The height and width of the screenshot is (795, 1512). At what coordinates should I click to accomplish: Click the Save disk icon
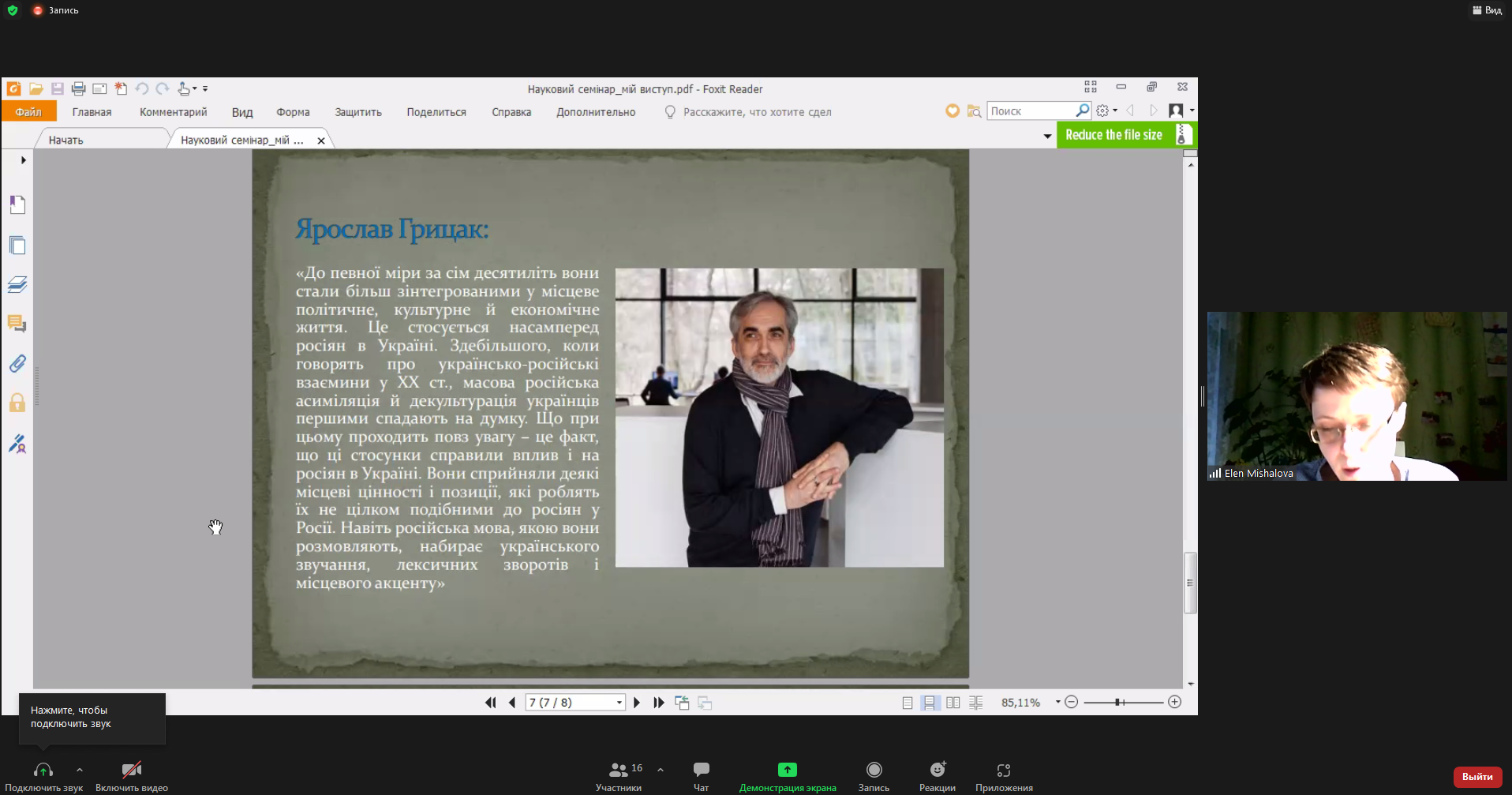pyautogui.click(x=57, y=89)
